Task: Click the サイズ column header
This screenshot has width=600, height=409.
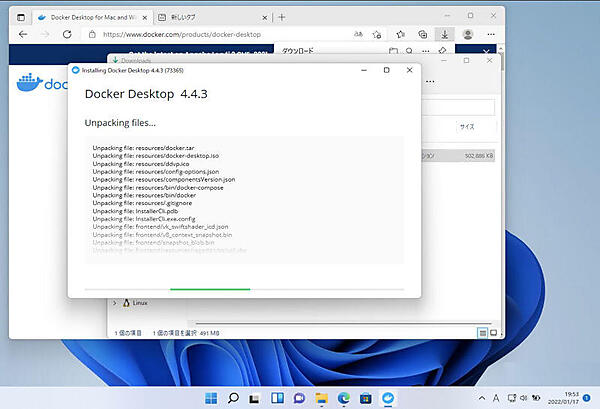Action: tap(467, 127)
